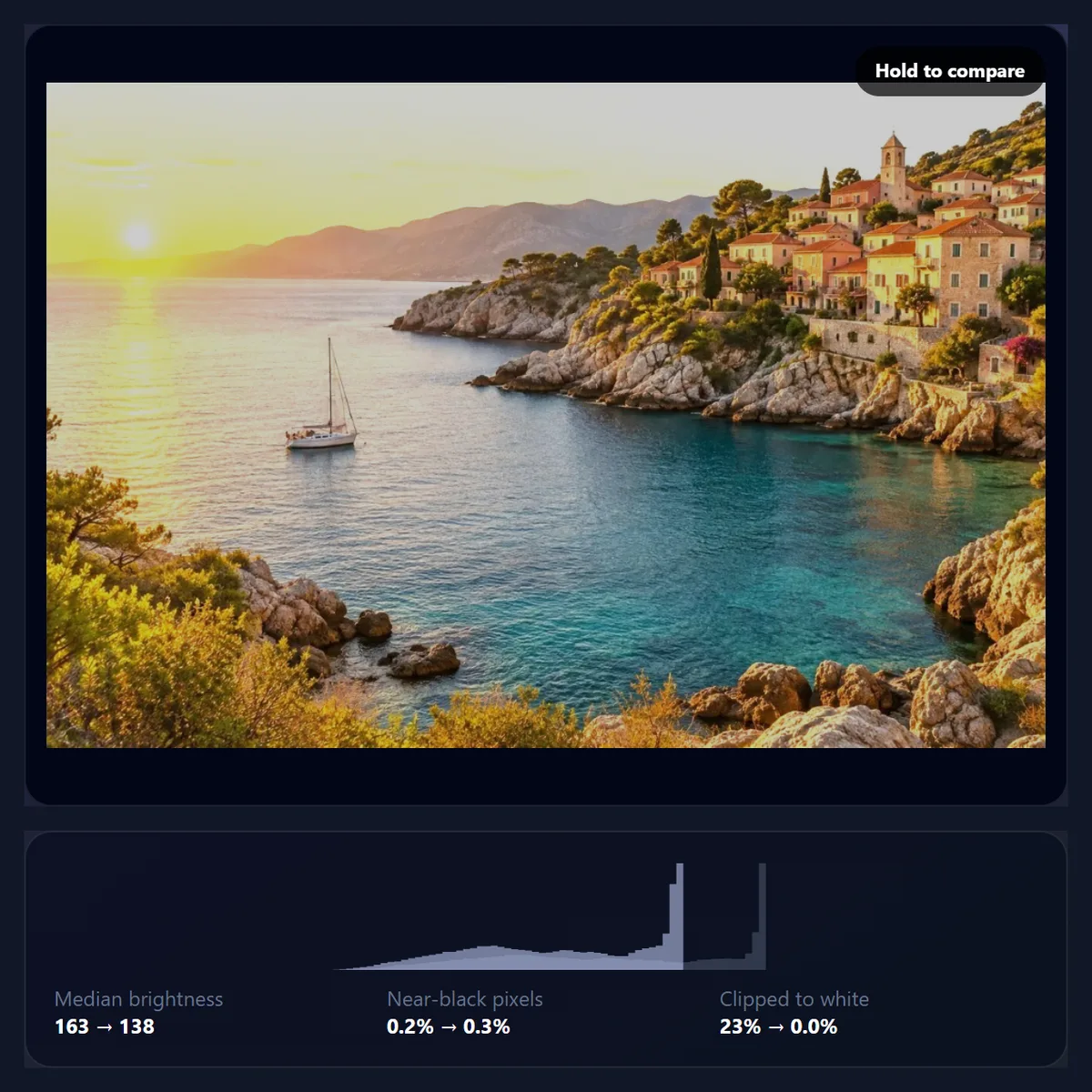Viewport: 1092px width, 1092px height.
Task: Select the Clipped to white label
Action: tap(794, 999)
